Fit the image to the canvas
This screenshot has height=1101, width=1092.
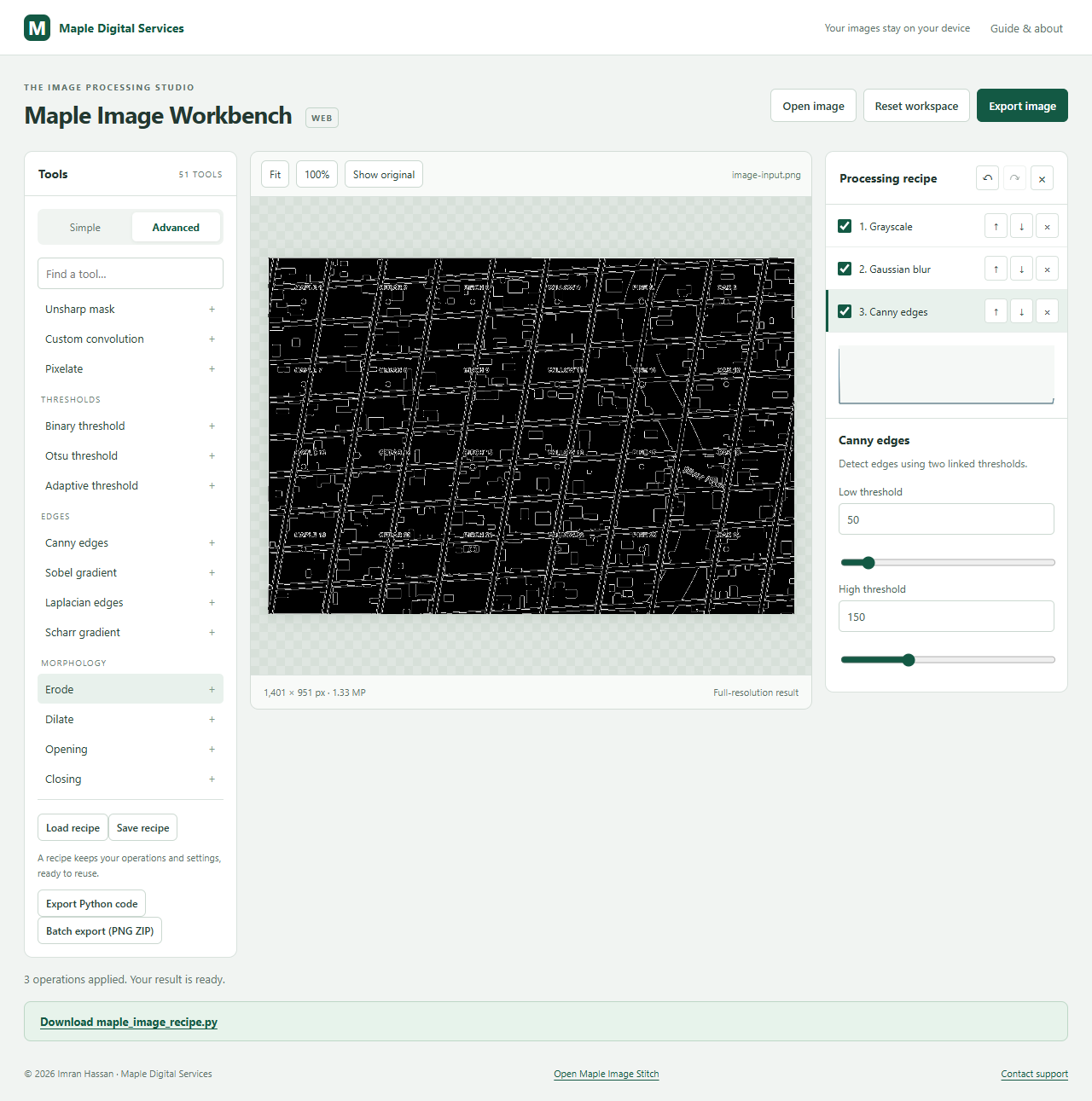(x=275, y=174)
